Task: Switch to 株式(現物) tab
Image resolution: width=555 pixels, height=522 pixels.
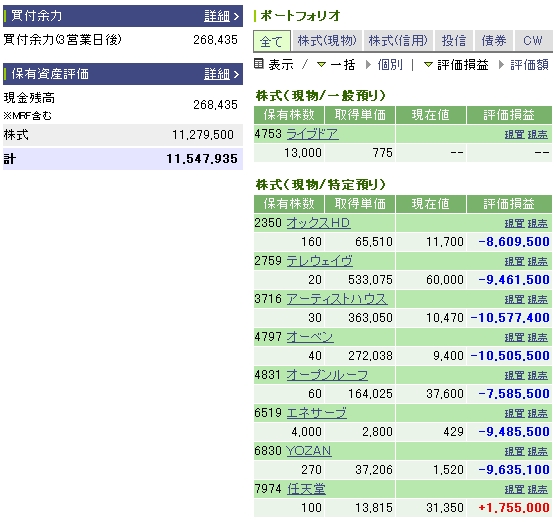Action: point(327,41)
